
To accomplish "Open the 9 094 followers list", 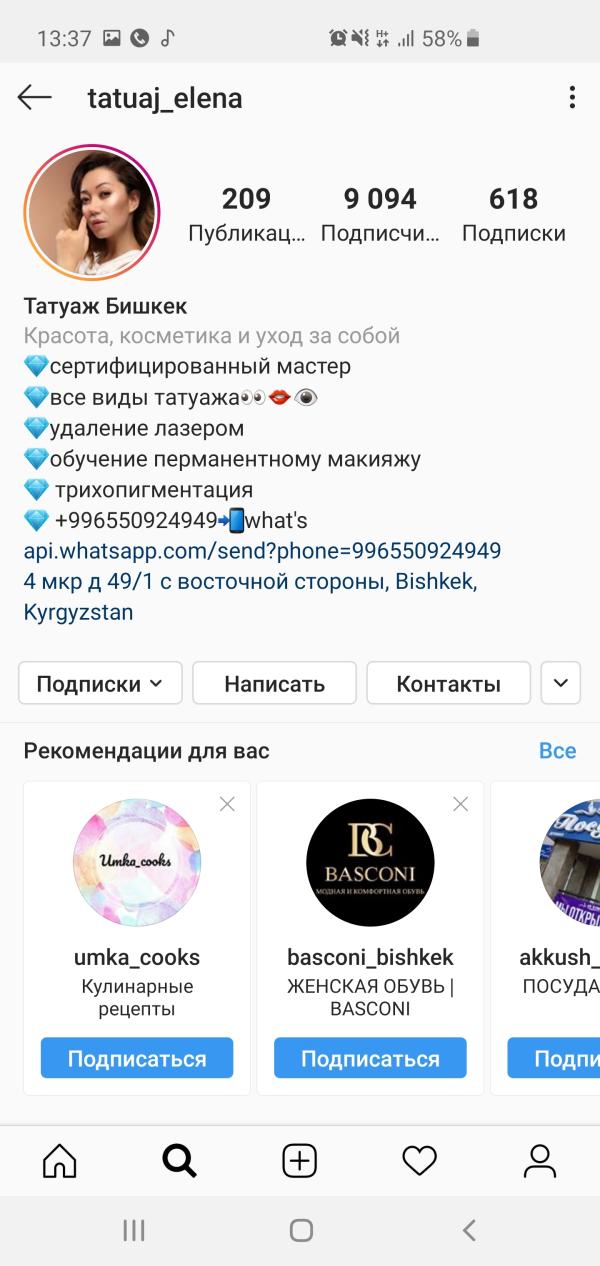I will [x=380, y=215].
